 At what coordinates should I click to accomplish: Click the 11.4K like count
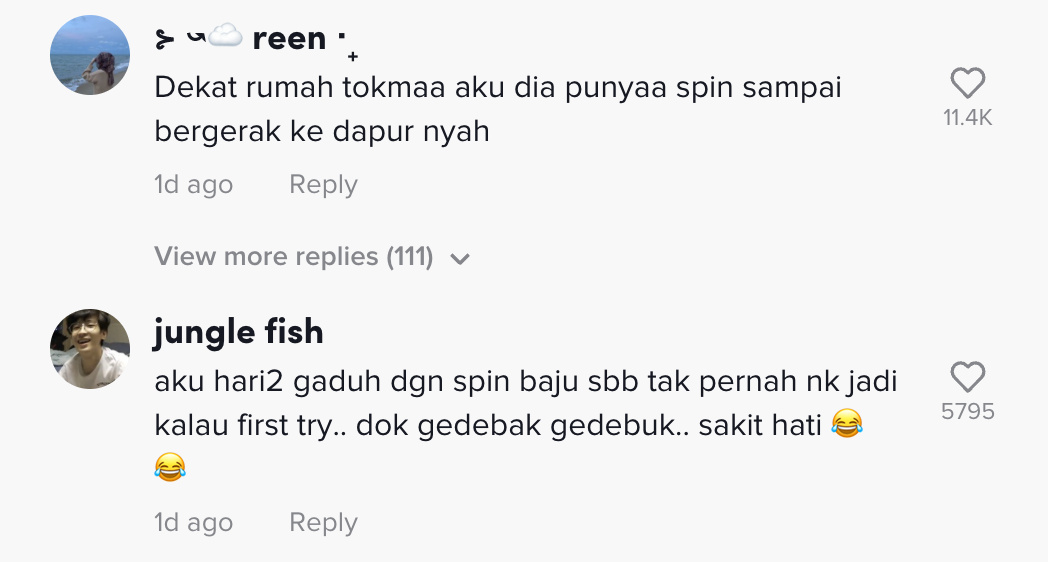[x=967, y=118]
